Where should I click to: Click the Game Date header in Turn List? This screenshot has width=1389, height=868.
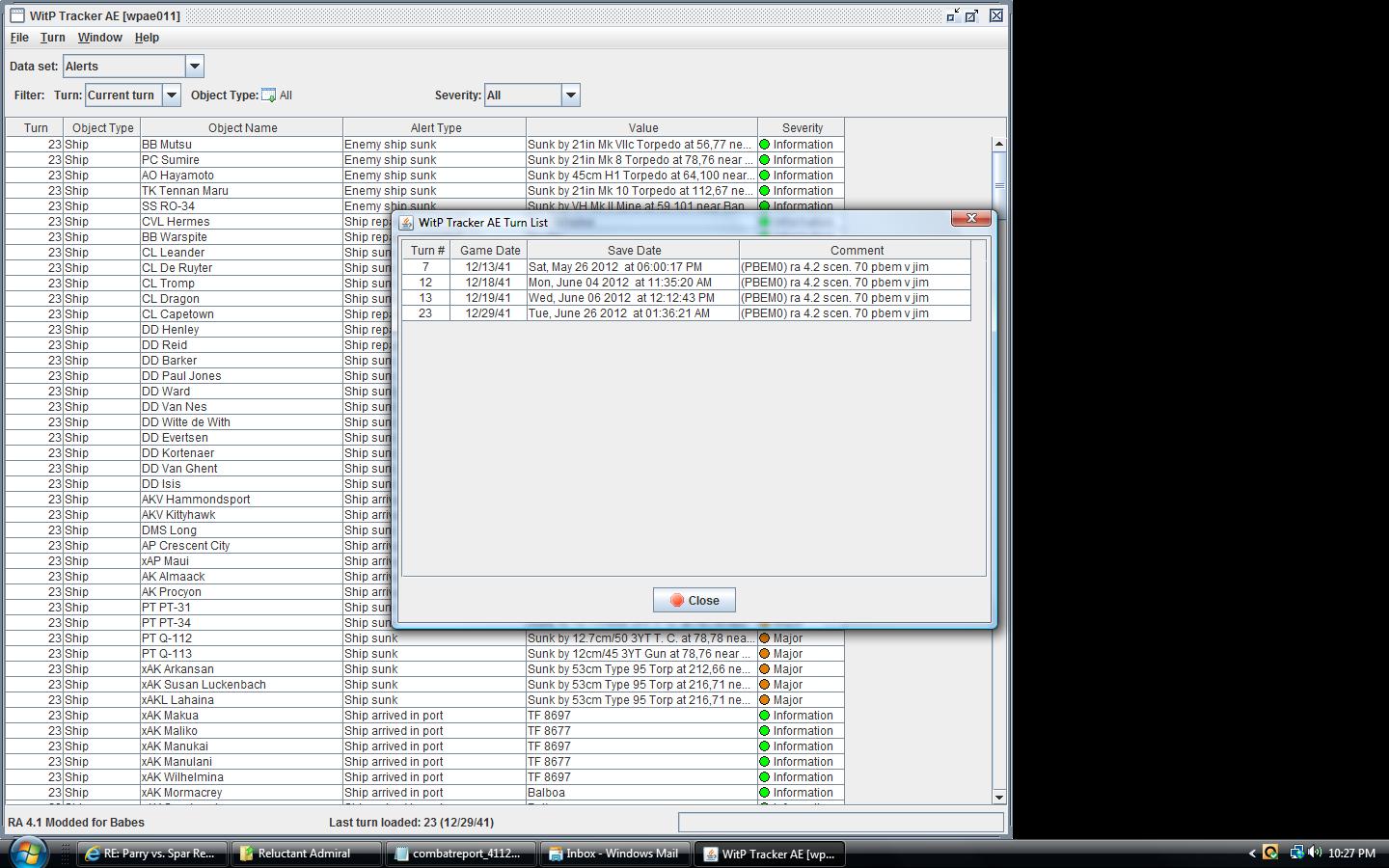pos(489,250)
